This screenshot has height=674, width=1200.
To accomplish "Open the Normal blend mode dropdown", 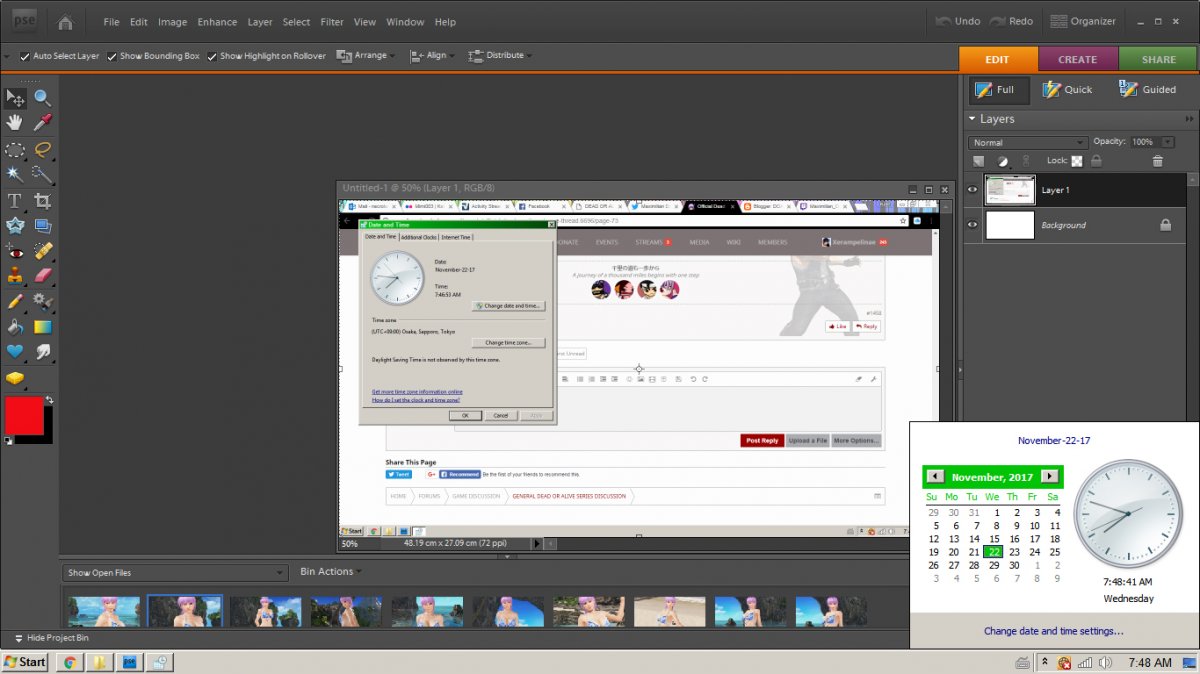I will point(1027,143).
